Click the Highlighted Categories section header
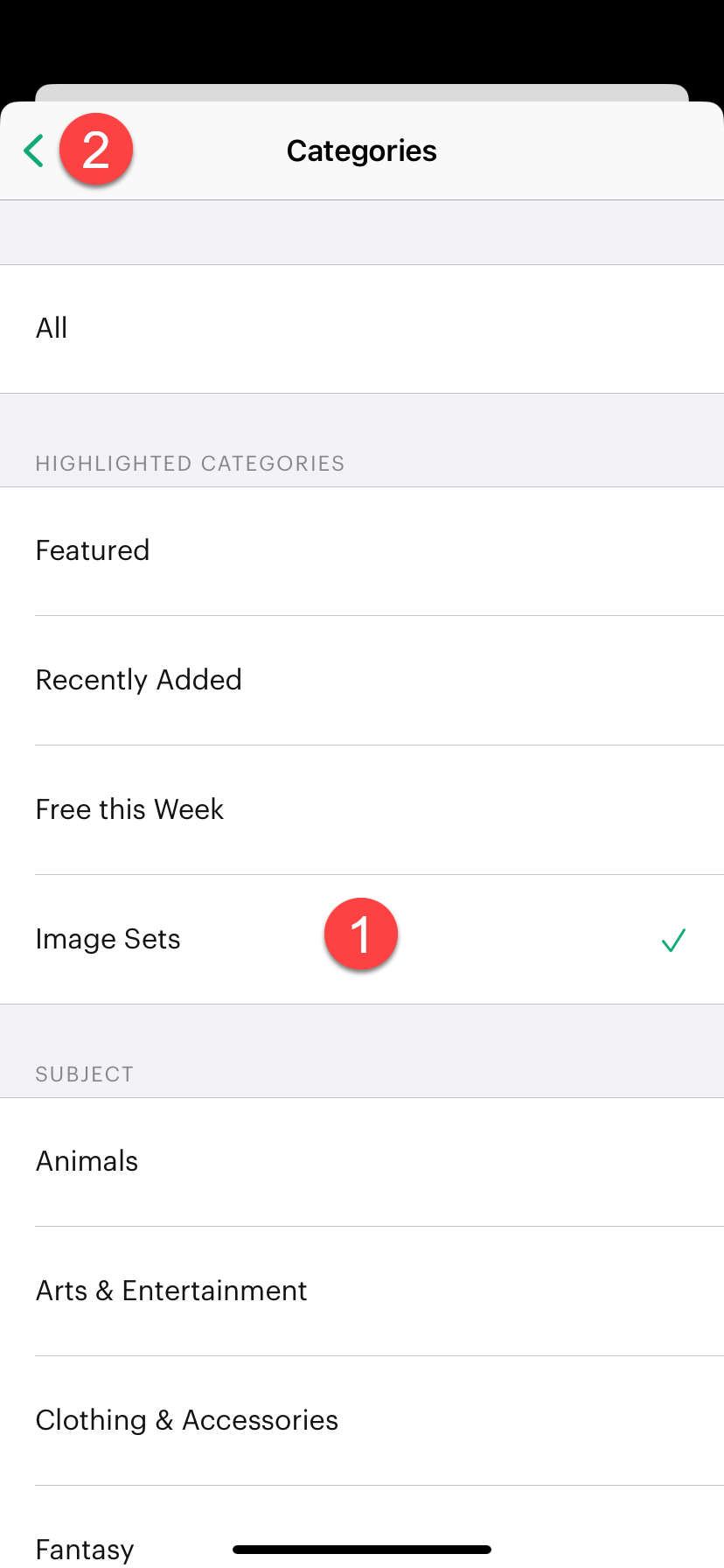The image size is (724, 1568). (x=190, y=463)
